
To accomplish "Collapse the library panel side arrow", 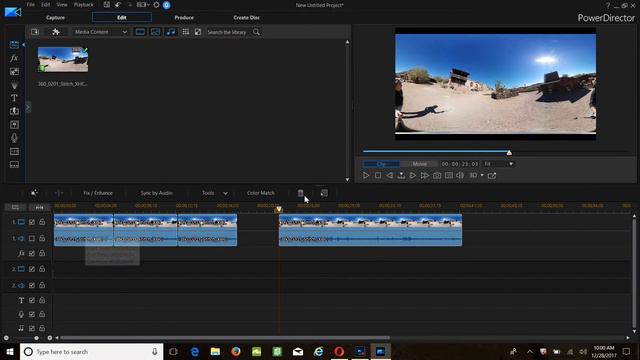I will (x=28, y=107).
